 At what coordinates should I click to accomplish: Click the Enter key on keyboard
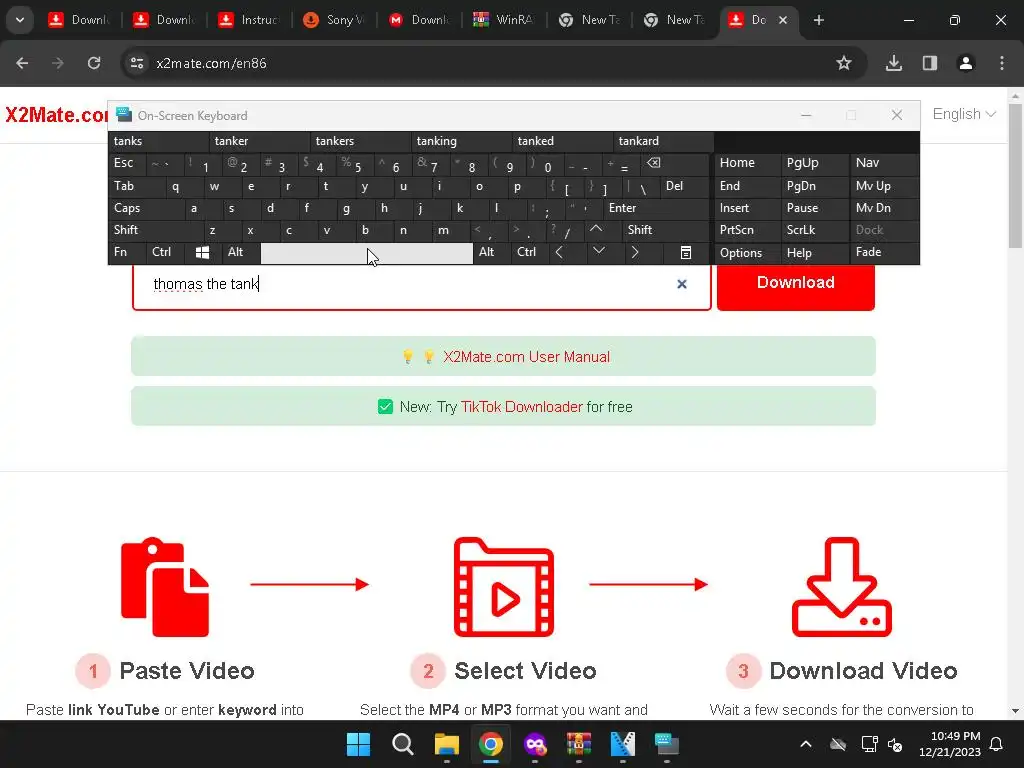click(x=656, y=208)
